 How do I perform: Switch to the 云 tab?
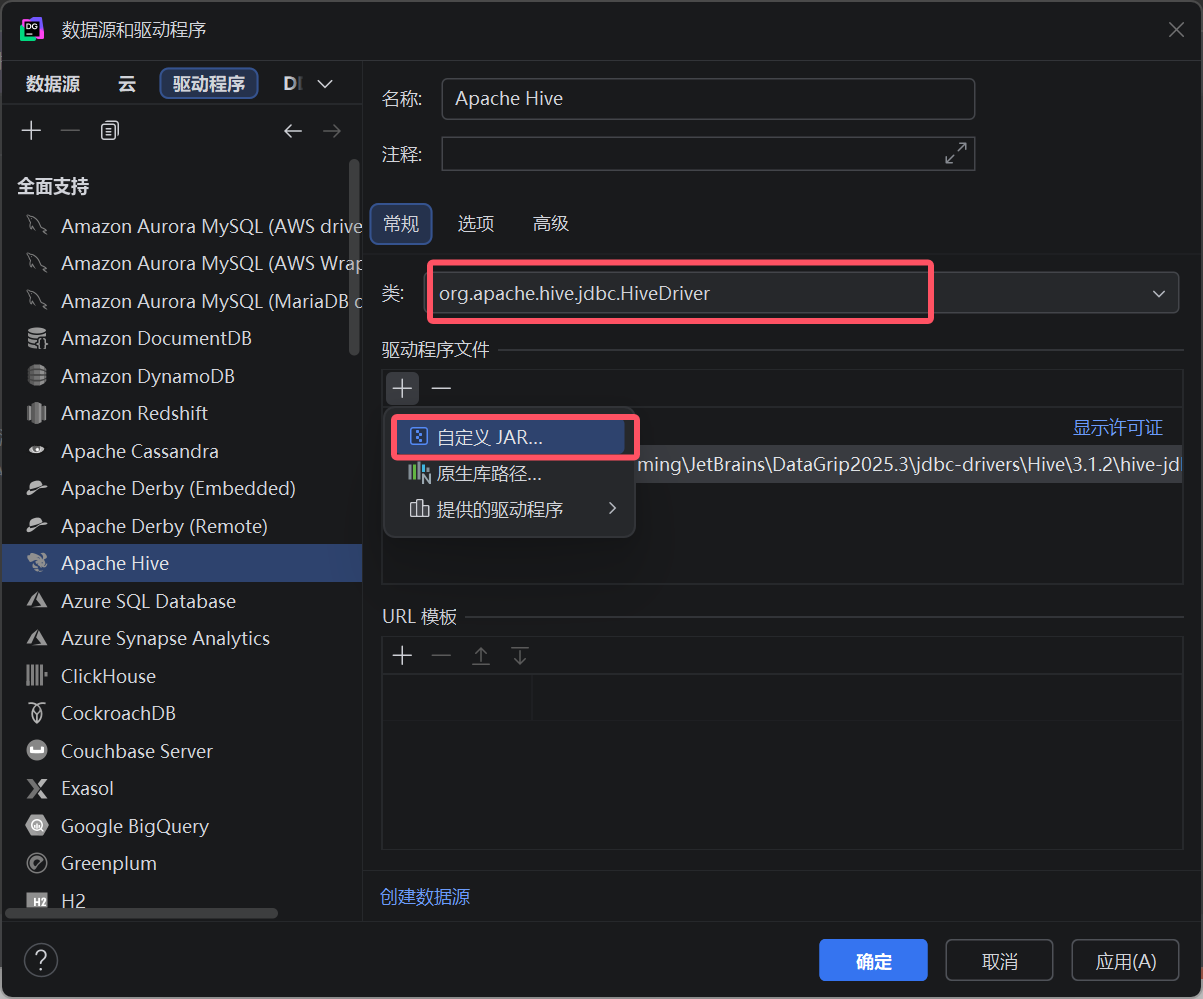(127, 84)
